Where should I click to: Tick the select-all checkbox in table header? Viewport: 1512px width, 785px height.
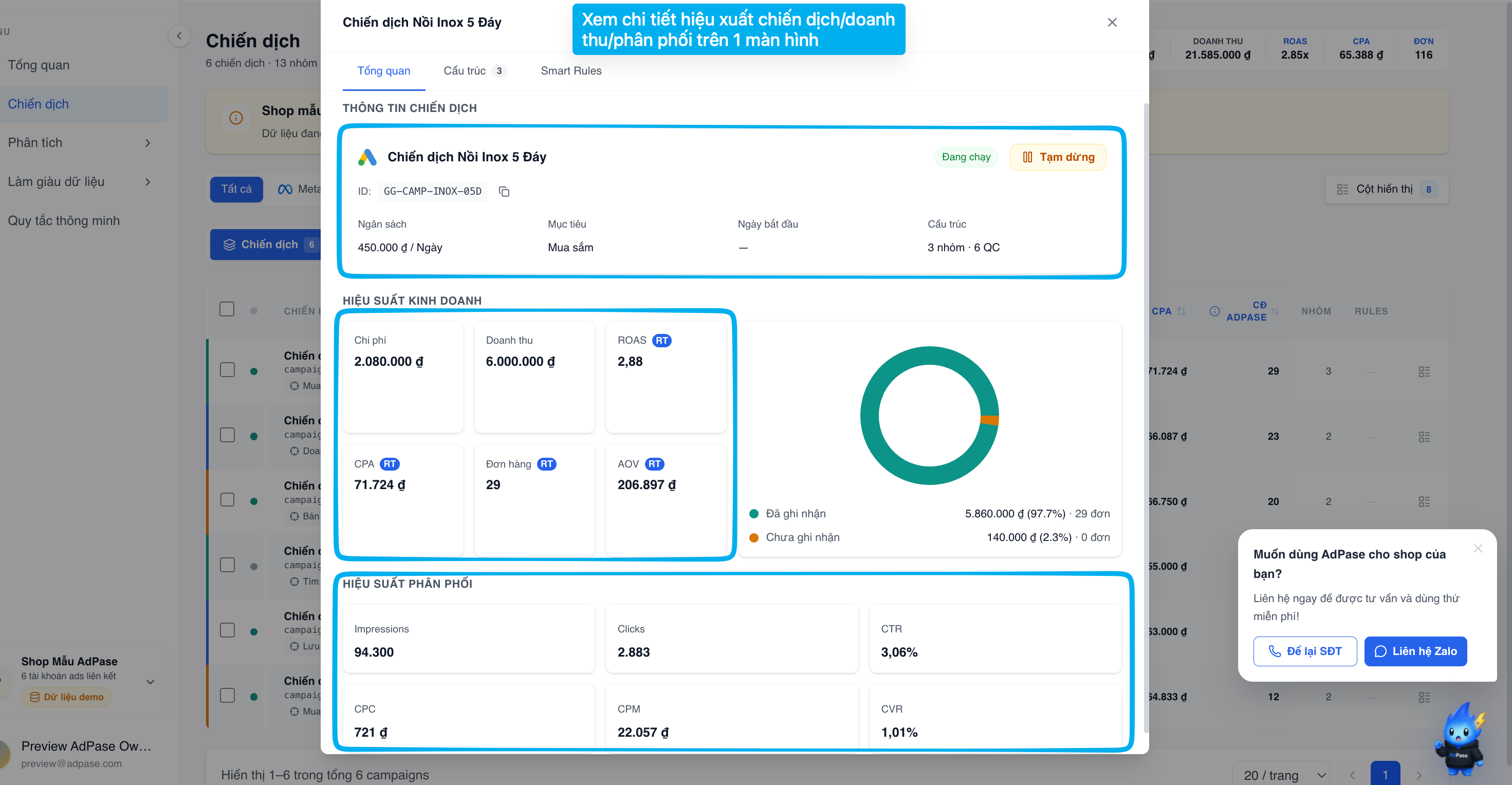(x=227, y=309)
